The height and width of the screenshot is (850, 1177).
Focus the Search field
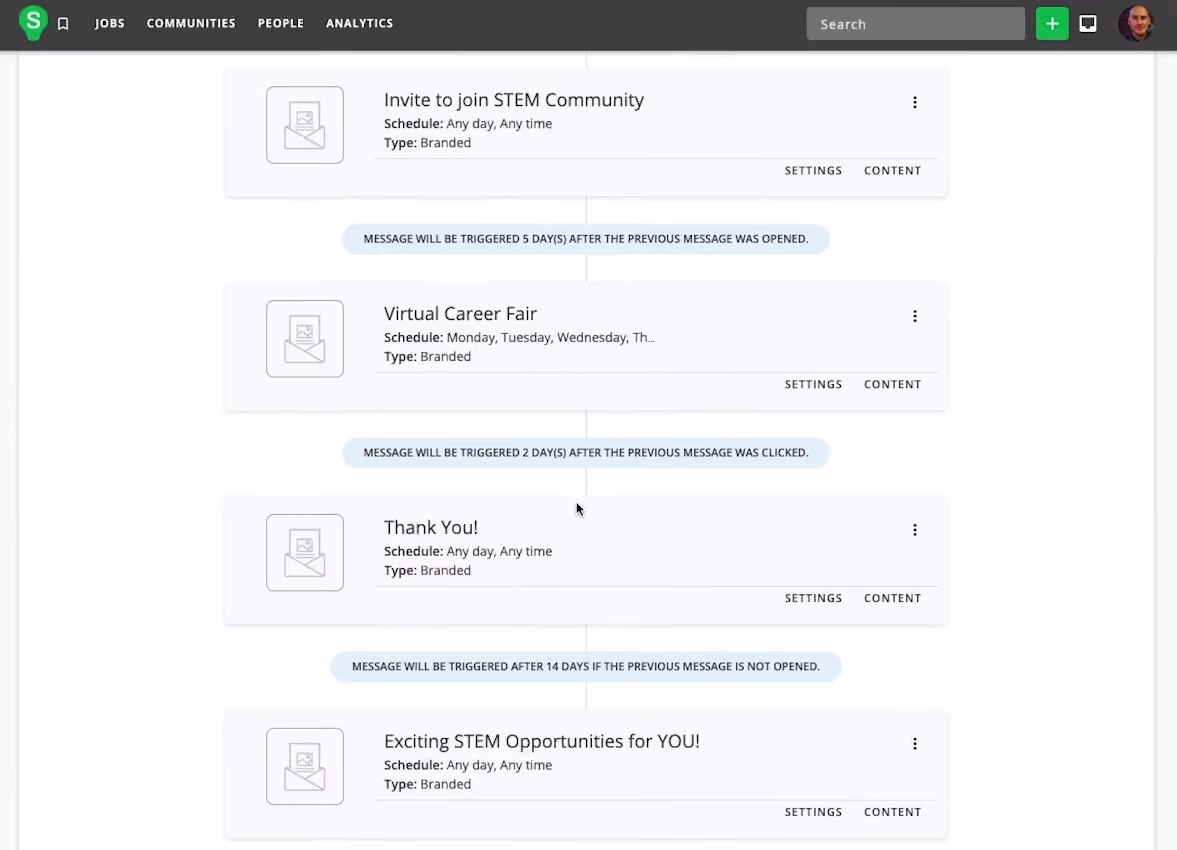tap(915, 24)
